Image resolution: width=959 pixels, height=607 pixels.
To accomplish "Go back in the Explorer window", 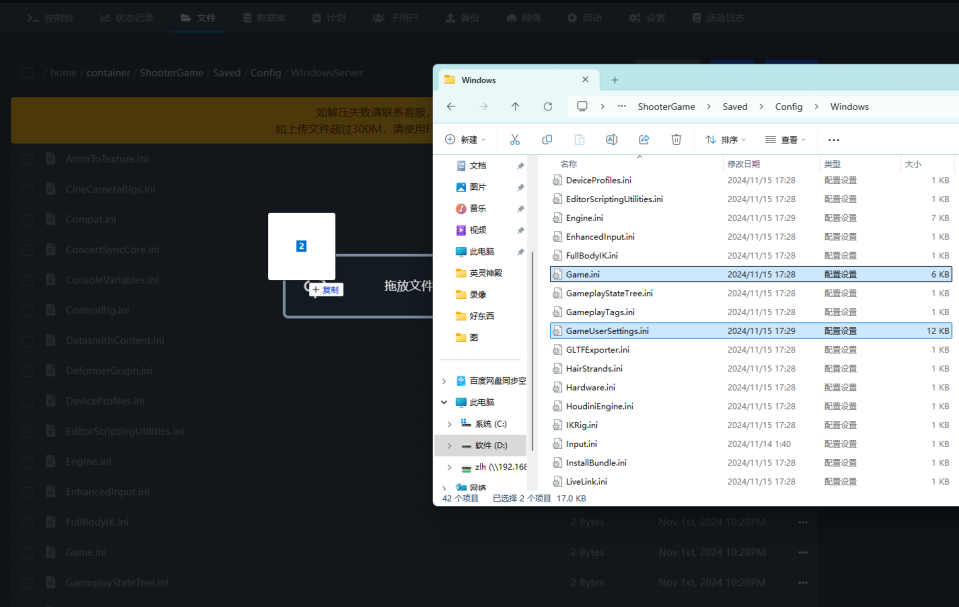I will pyautogui.click(x=451, y=106).
